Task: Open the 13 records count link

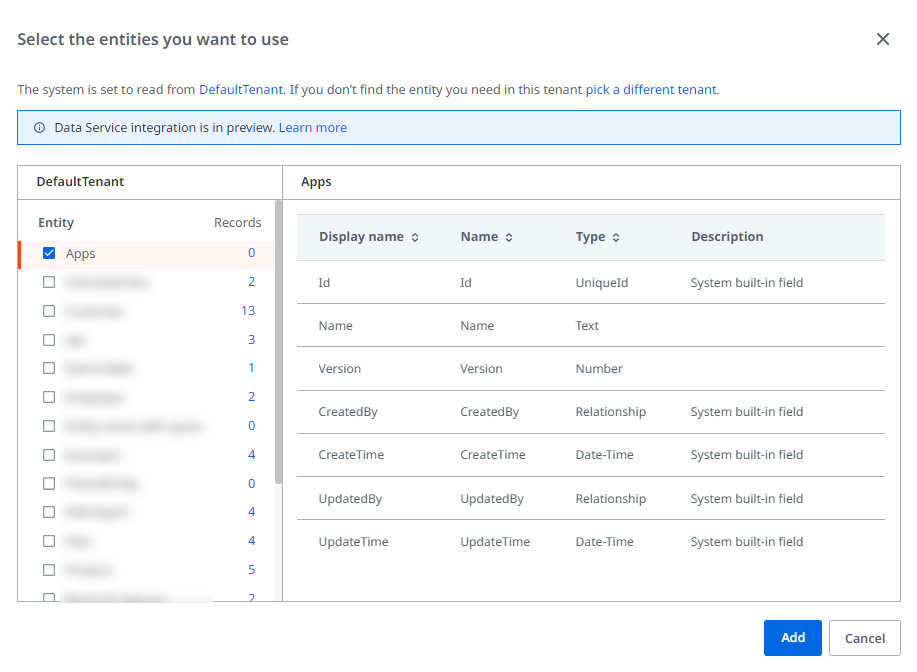Action: pos(248,311)
